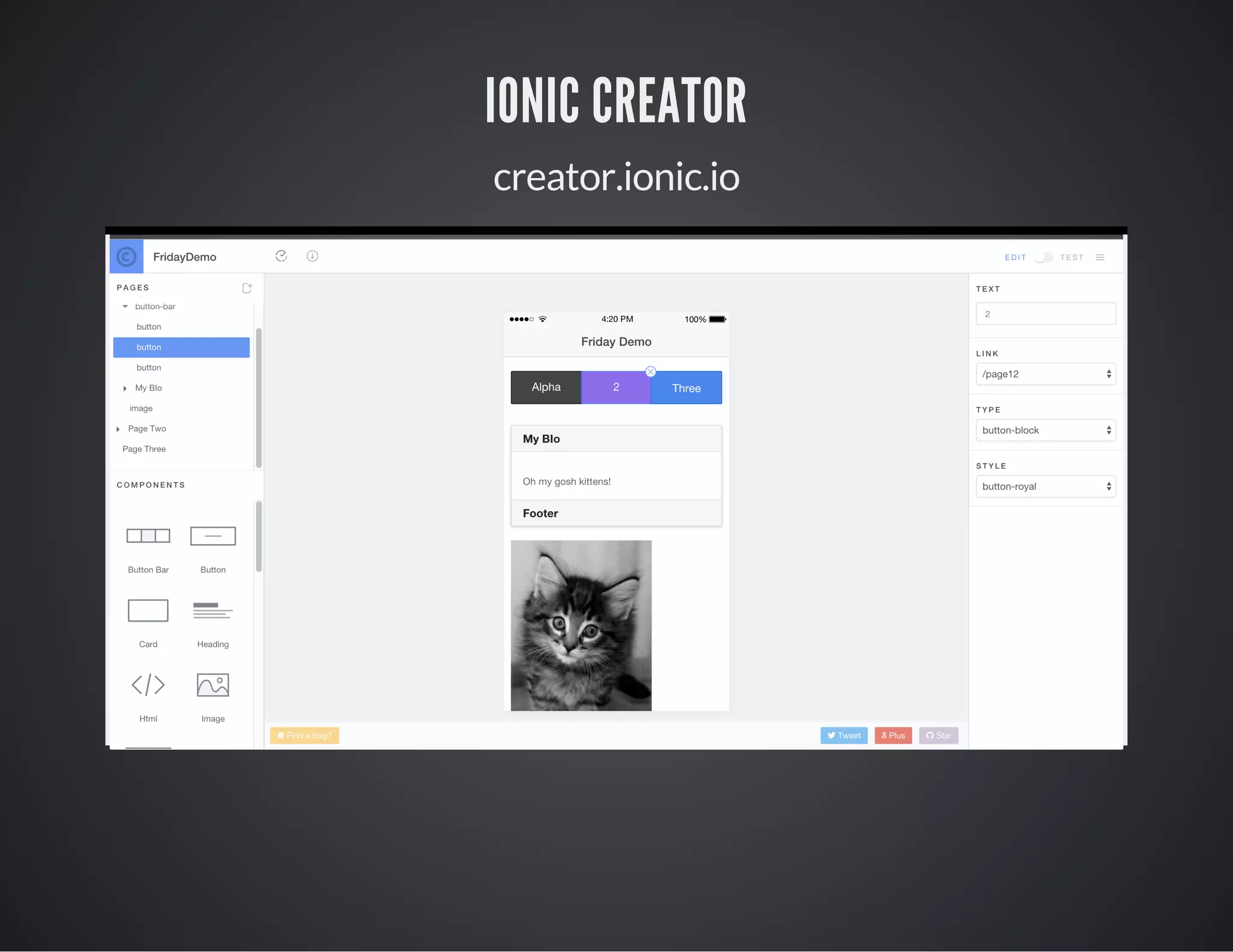Open the Type dropdown button-block
Viewport: 1233px width, 952px height.
click(x=1046, y=431)
